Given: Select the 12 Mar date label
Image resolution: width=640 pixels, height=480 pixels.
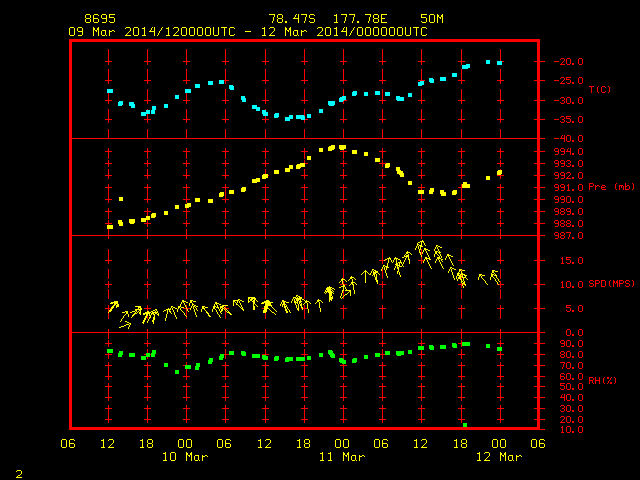Looking at the screenshot, I should tap(499, 457).
